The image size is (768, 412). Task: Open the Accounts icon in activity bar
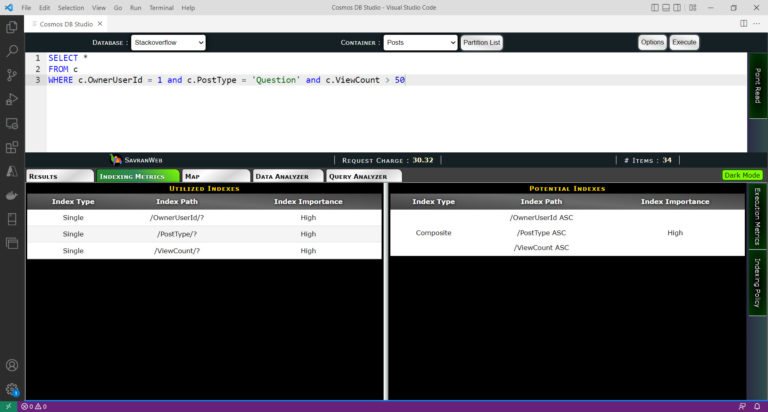(x=12, y=366)
